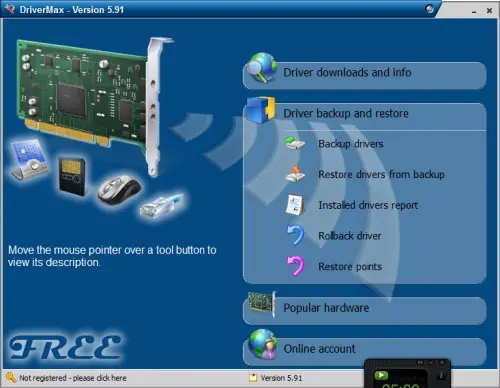Click the computer mouse image

[x=119, y=189]
